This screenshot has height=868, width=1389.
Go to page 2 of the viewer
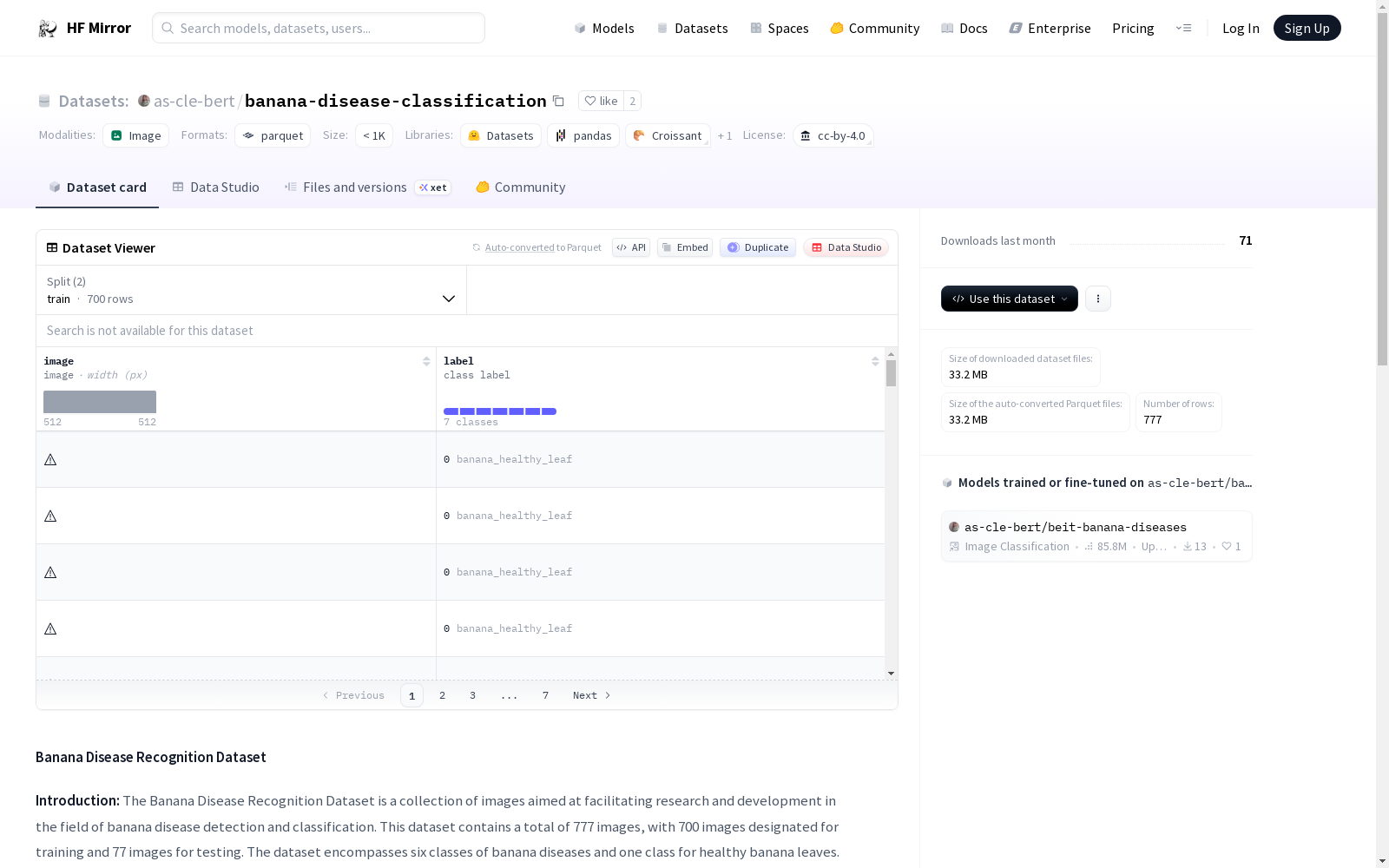click(442, 695)
